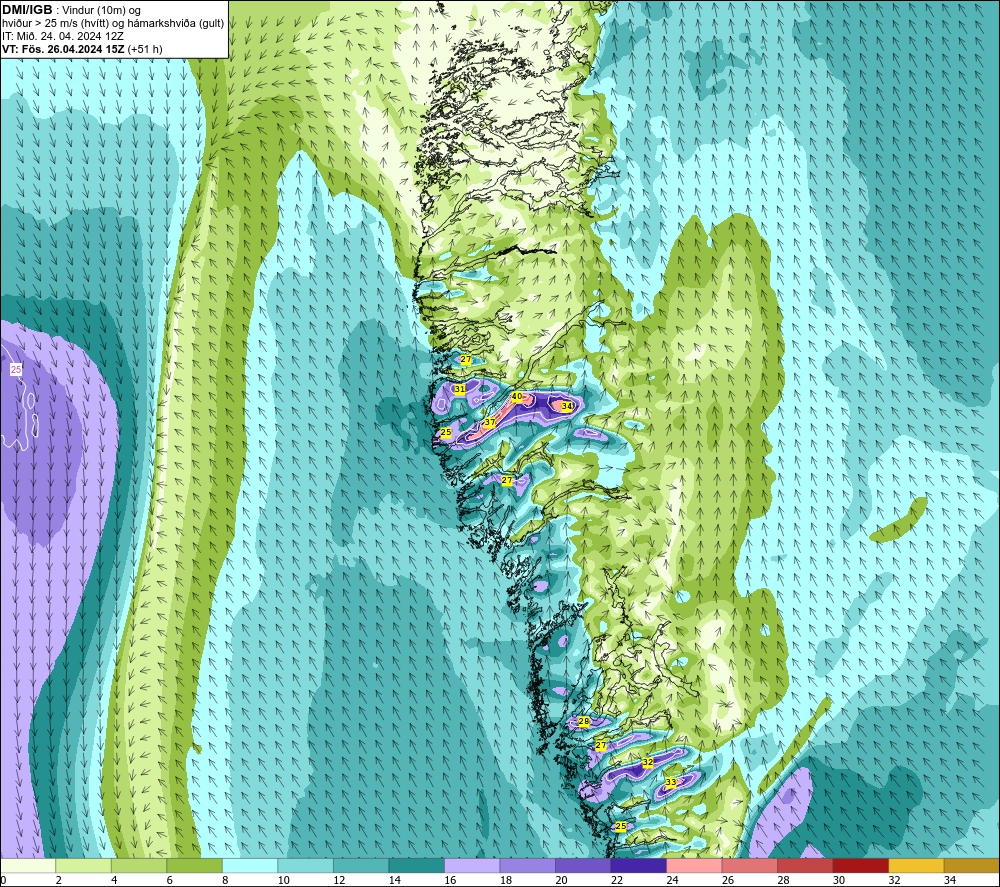The width and height of the screenshot is (1000, 887).
Task: Pick the 30–32 m/s dark red legend swatch
Action: [x=860, y=865]
